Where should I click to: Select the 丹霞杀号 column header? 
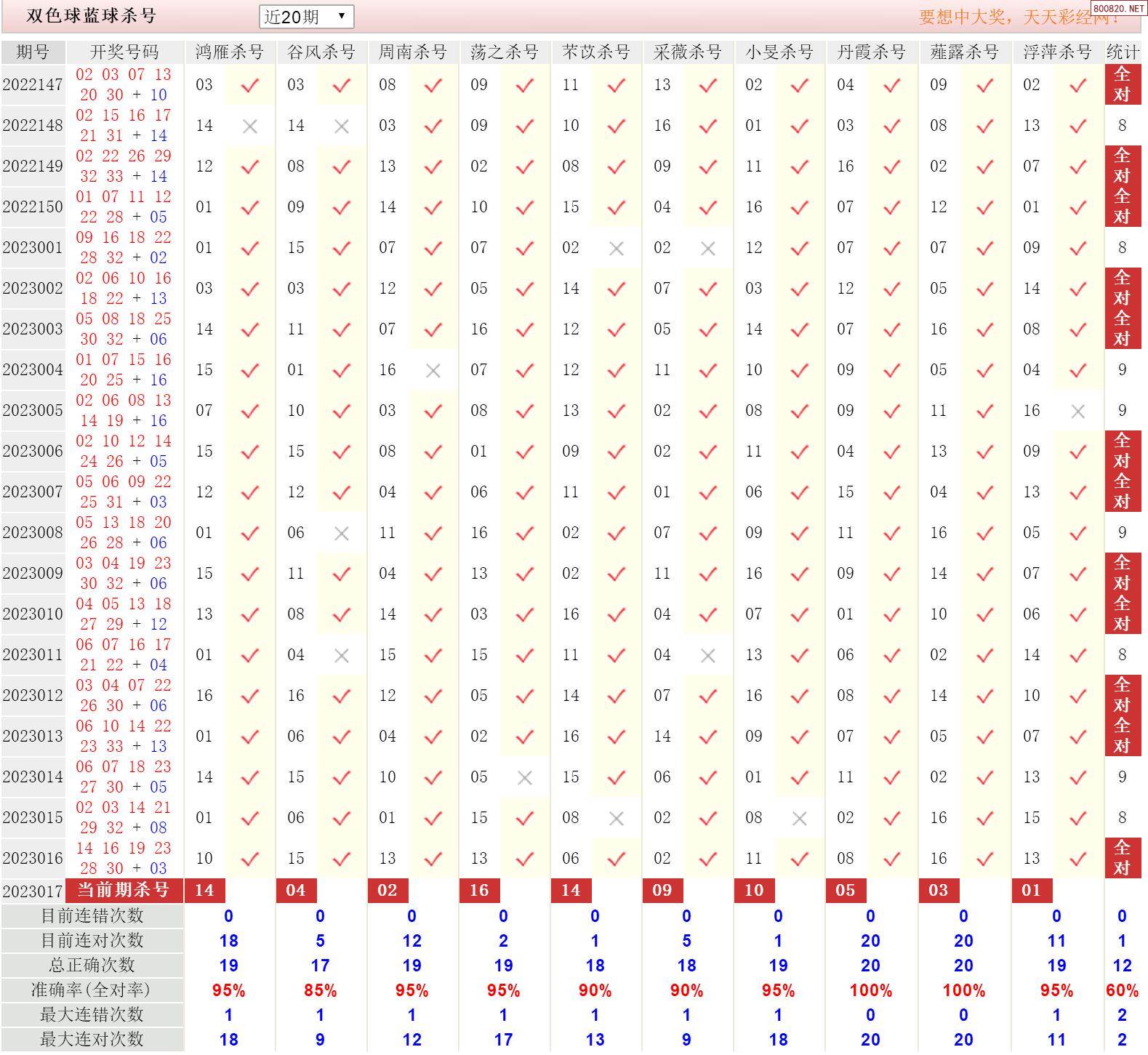[x=871, y=52]
